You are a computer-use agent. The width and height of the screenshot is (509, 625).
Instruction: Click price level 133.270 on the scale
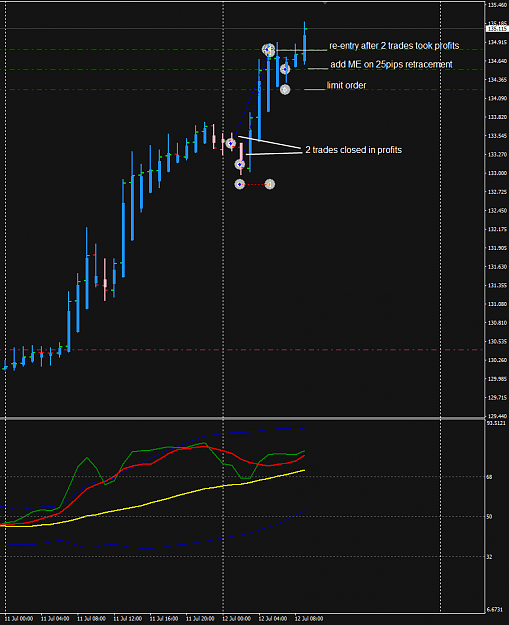coord(497,155)
